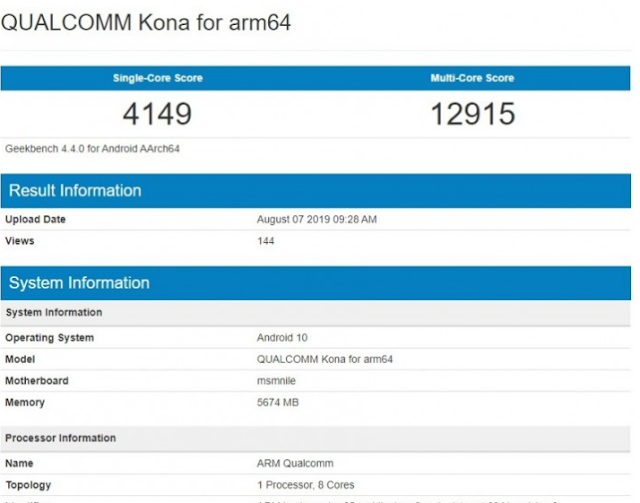Click the Result Information section header

316,191
